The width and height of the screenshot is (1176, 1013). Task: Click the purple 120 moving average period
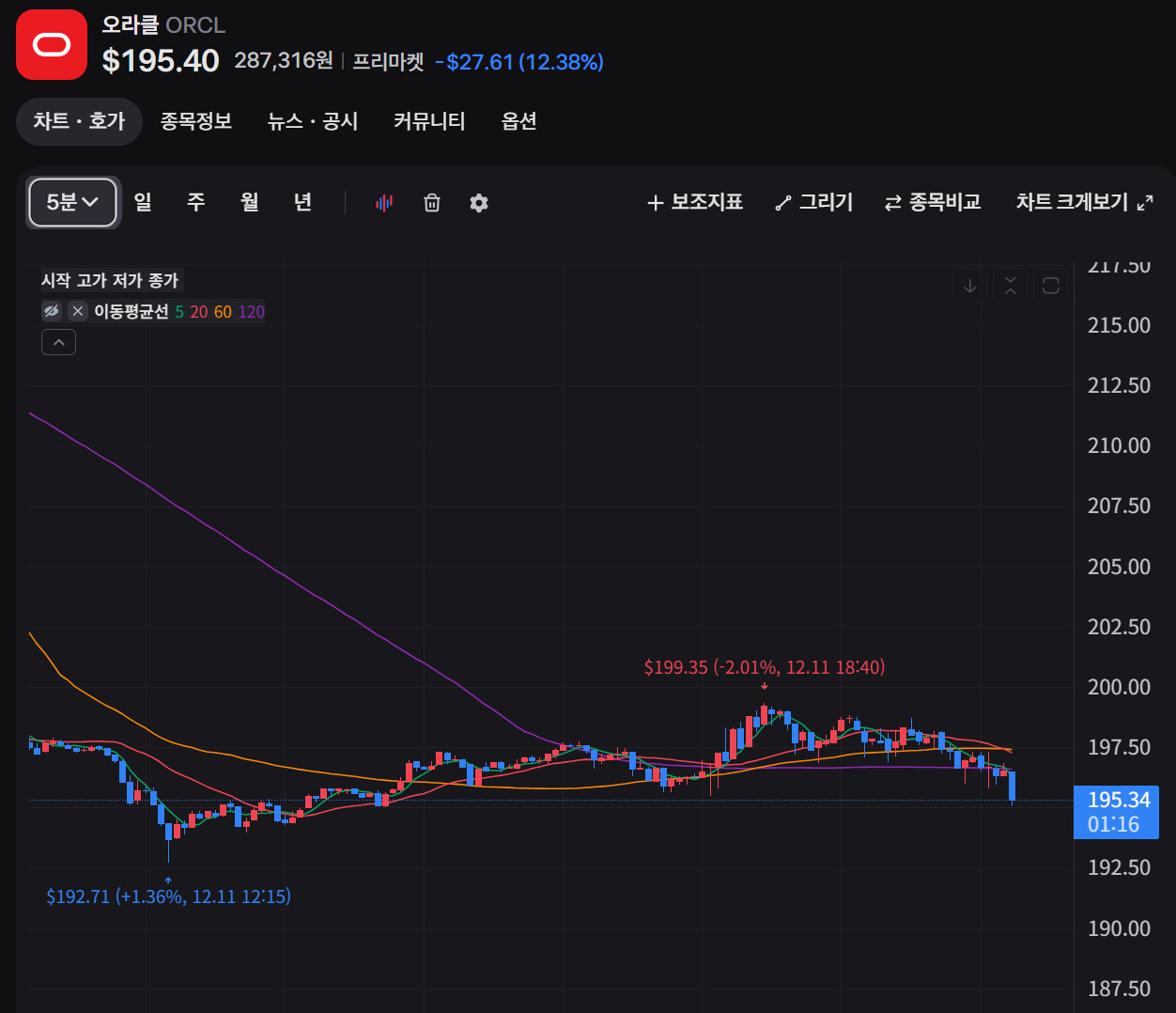tap(251, 312)
